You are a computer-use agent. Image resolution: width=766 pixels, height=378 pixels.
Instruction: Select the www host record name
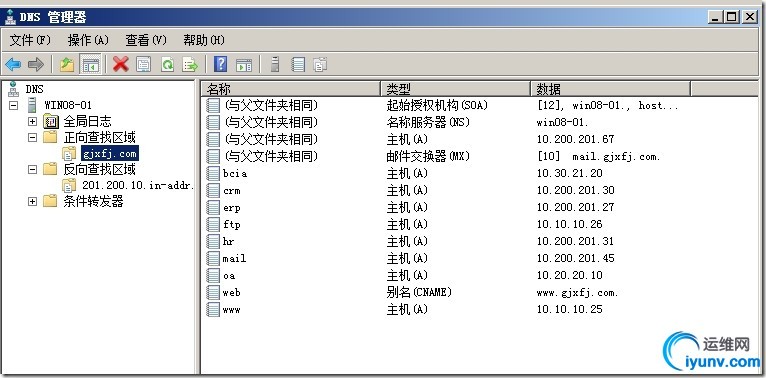click(x=232, y=310)
